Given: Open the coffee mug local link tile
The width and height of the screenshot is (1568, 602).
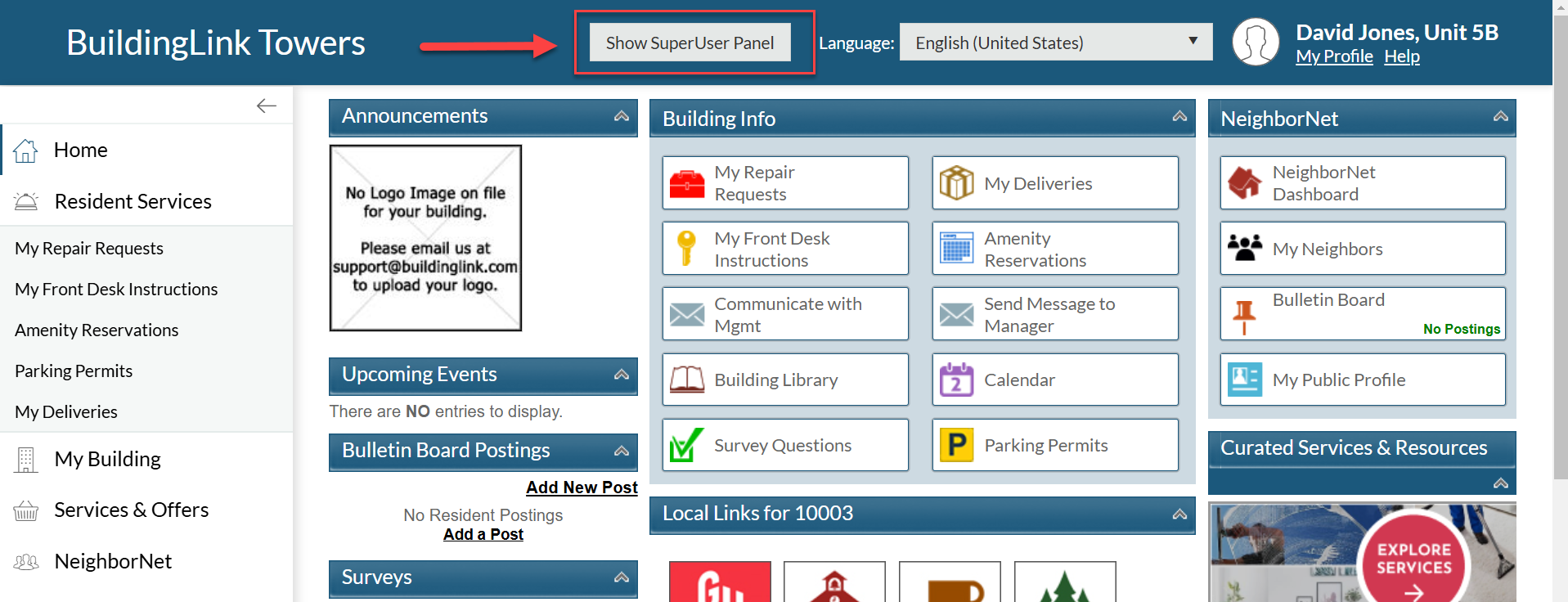Looking at the screenshot, I should (950, 582).
